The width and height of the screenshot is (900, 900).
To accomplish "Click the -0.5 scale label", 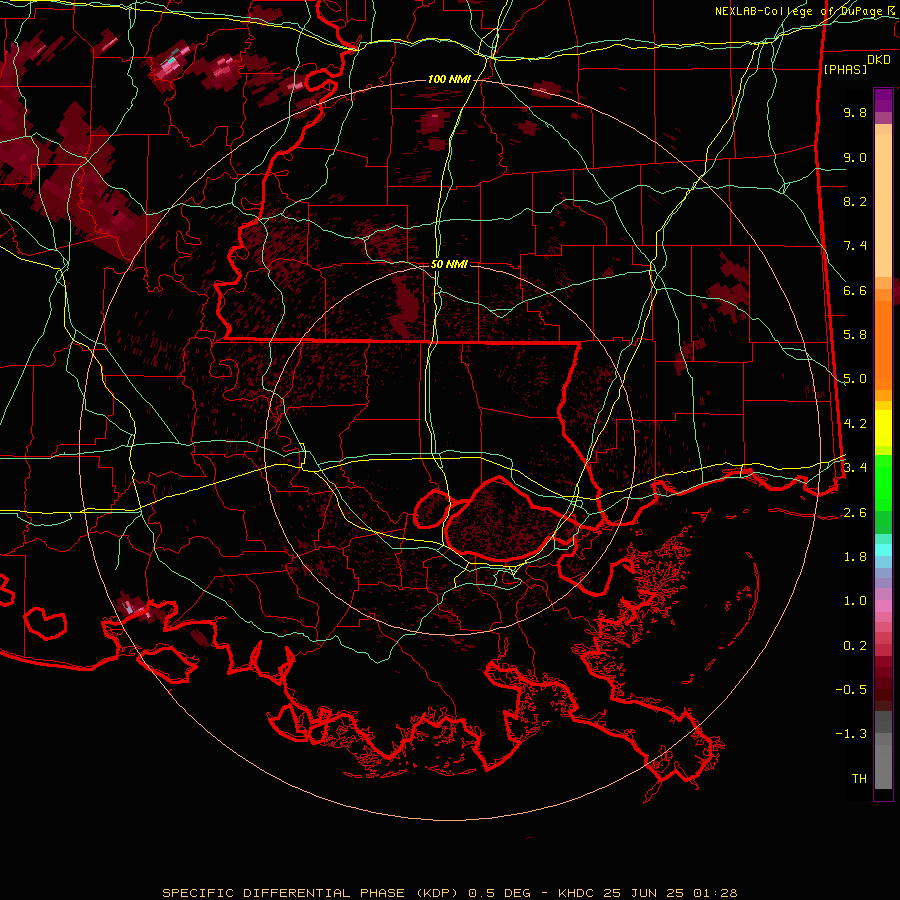I will [x=851, y=690].
